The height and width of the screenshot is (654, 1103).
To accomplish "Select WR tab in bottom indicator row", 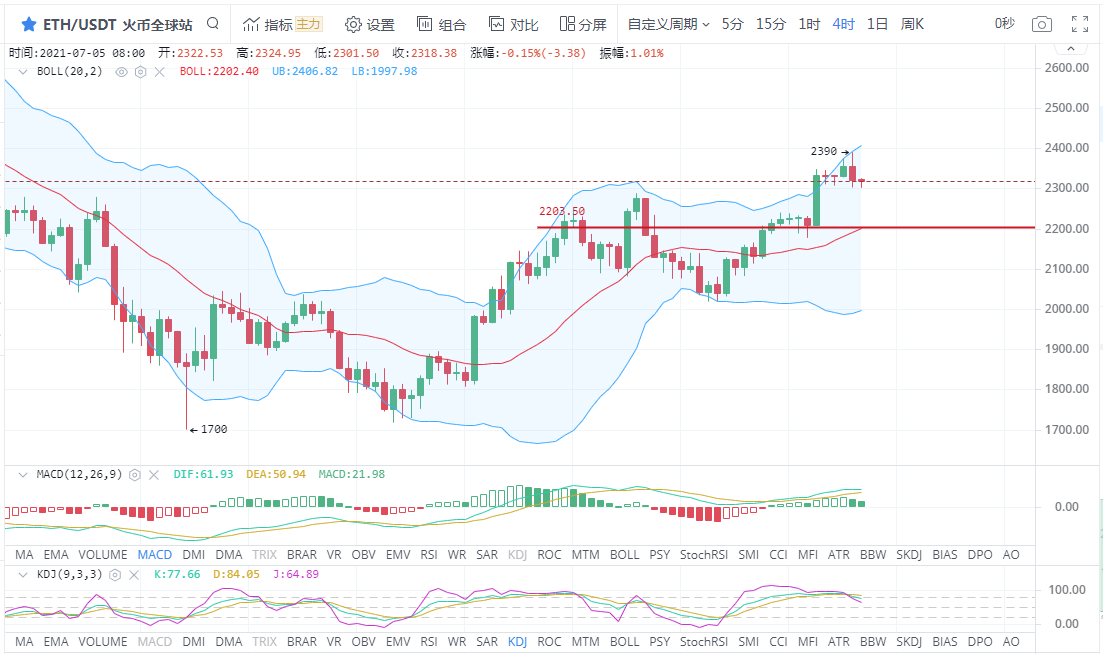I will click(x=457, y=642).
